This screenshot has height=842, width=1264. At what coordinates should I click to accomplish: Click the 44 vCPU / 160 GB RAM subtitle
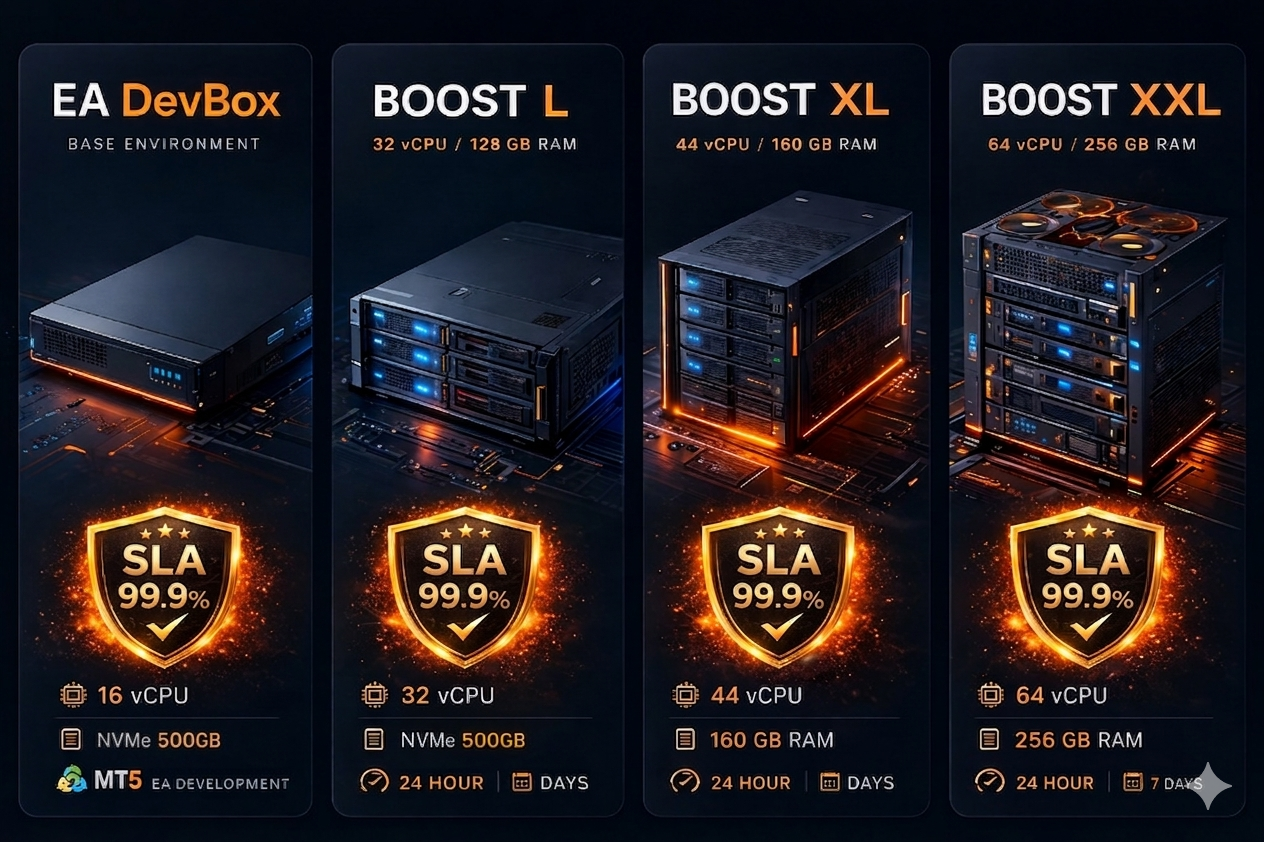(x=776, y=144)
